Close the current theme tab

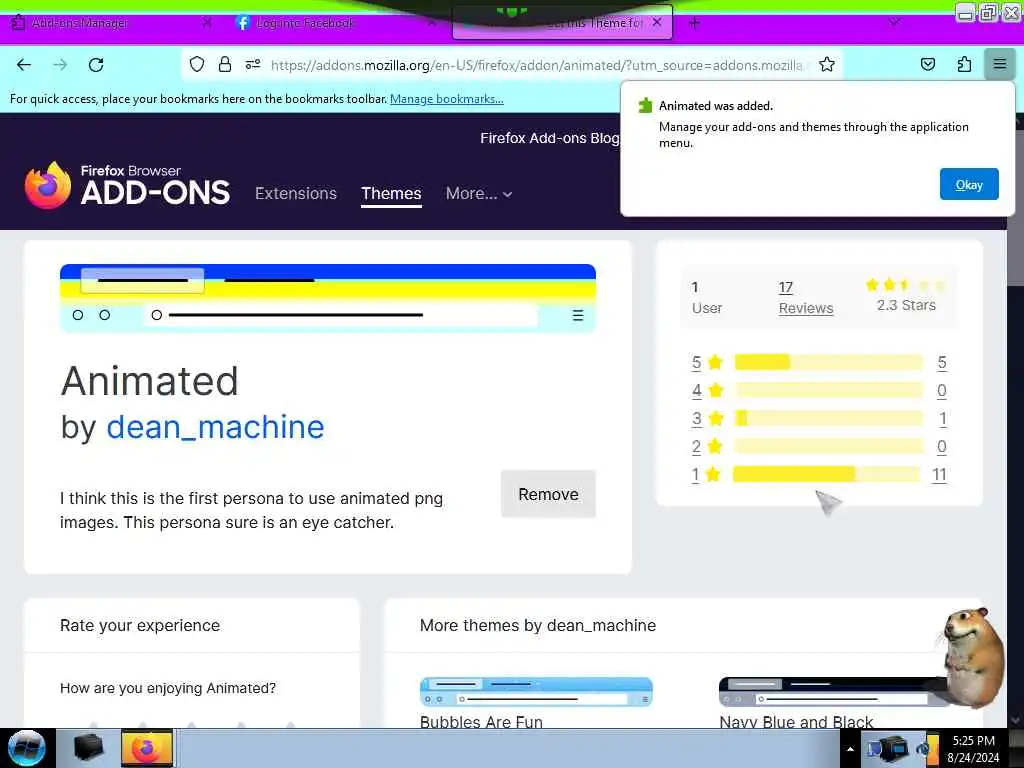click(x=657, y=22)
